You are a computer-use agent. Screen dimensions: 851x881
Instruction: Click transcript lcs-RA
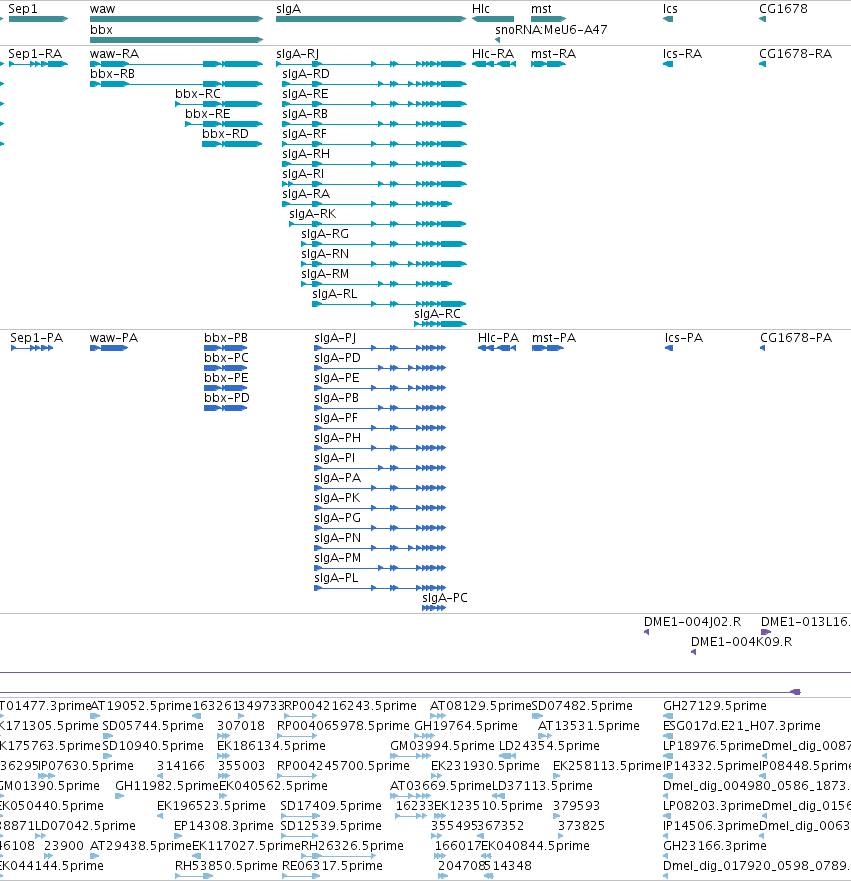tap(668, 64)
